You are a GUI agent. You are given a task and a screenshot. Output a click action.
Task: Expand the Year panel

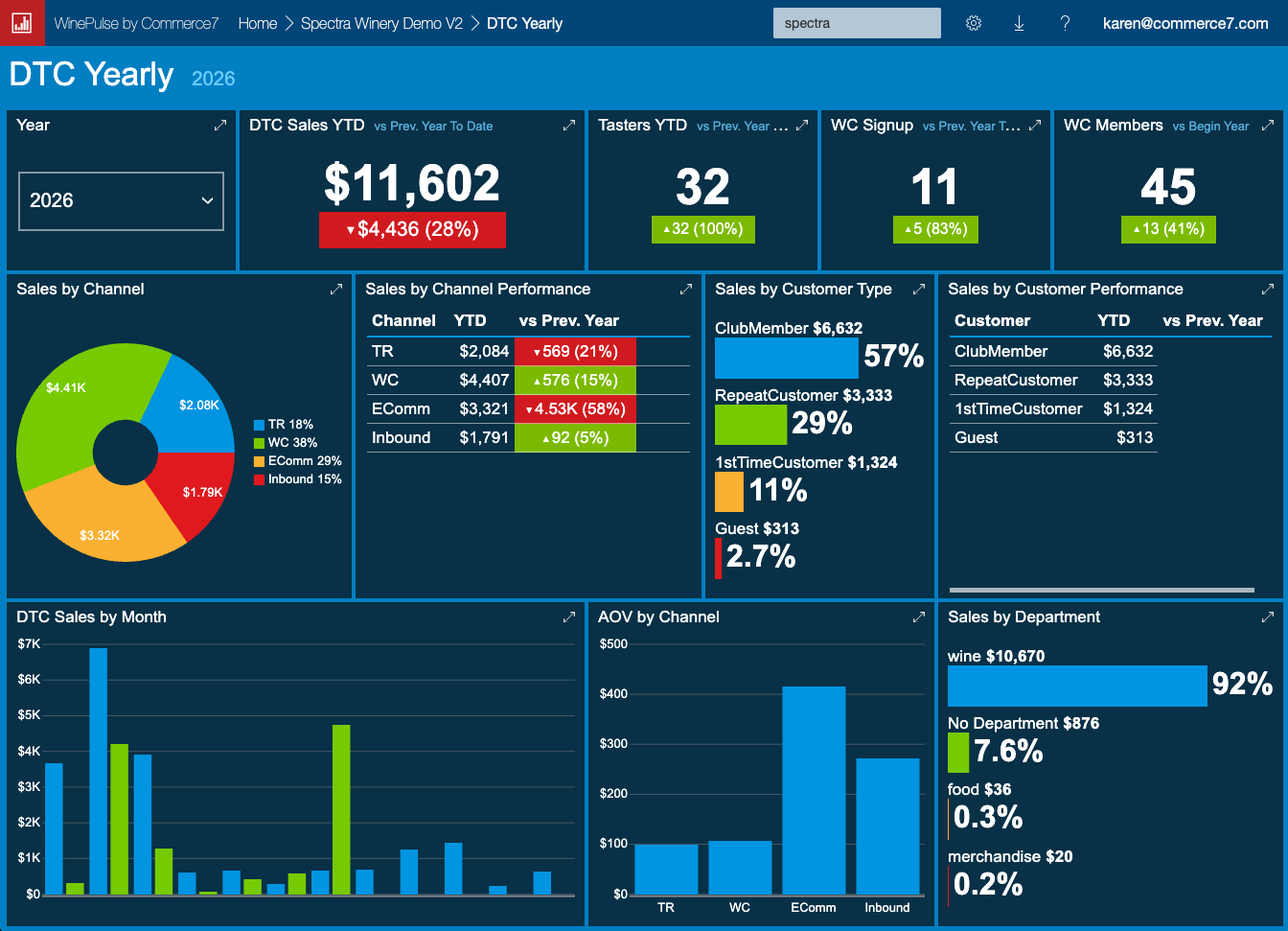click(220, 125)
